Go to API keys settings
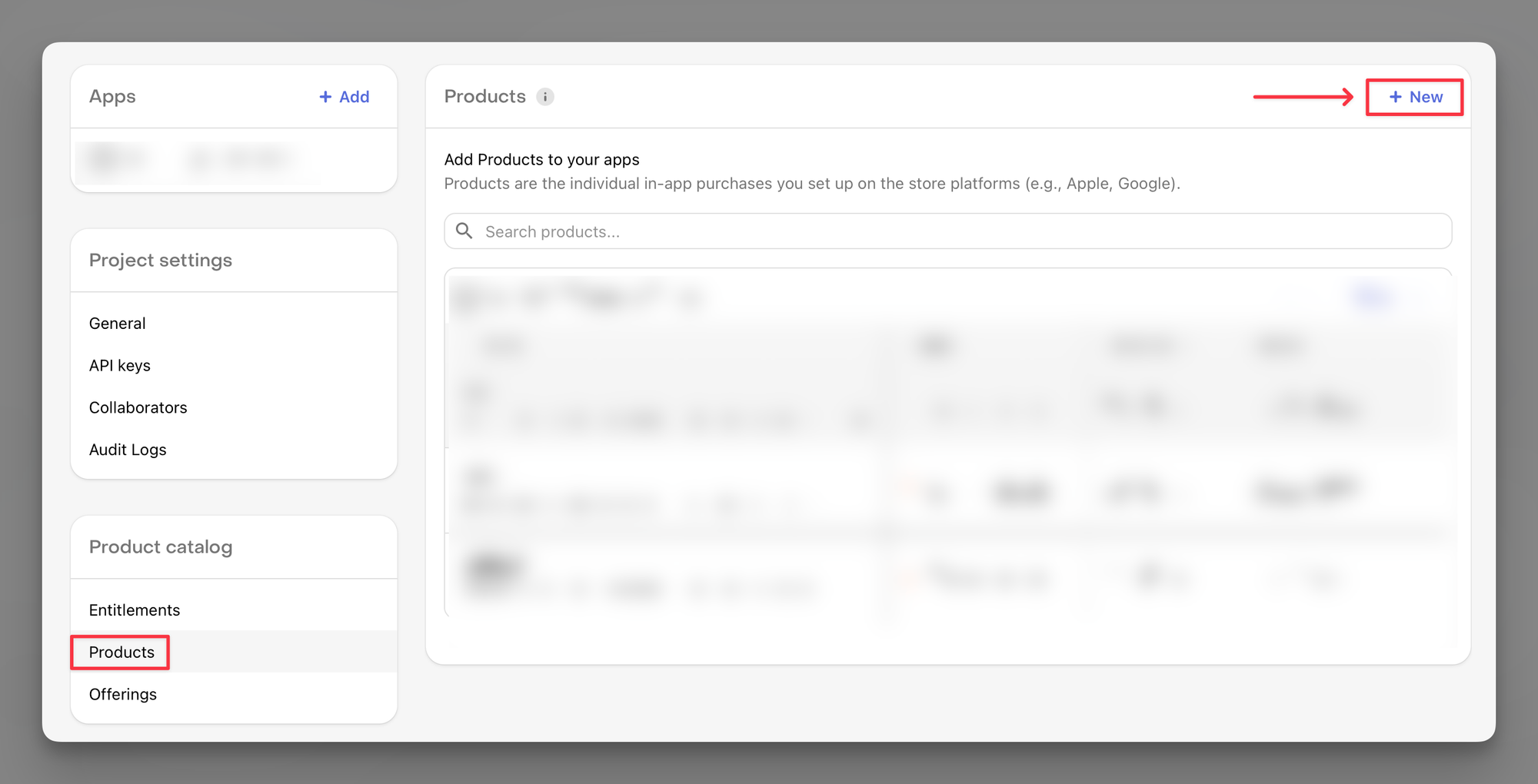Screen dimensions: 1538x784 coord(120,366)
